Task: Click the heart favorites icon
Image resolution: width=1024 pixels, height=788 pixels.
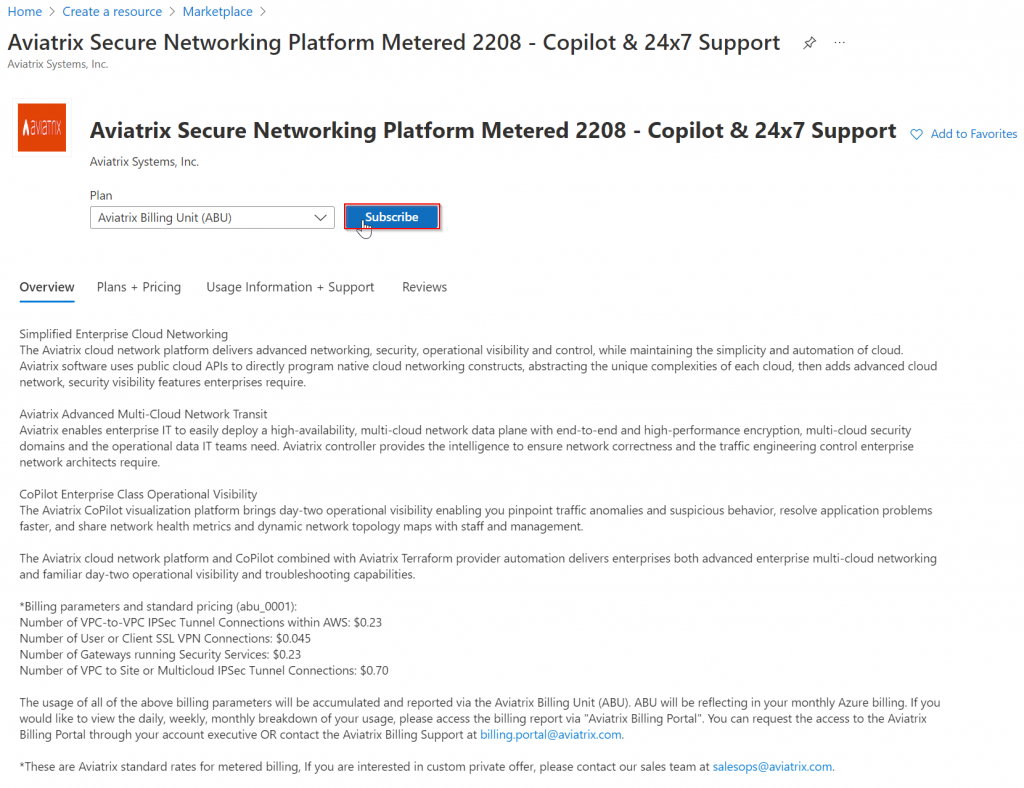Action: (x=916, y=134)
